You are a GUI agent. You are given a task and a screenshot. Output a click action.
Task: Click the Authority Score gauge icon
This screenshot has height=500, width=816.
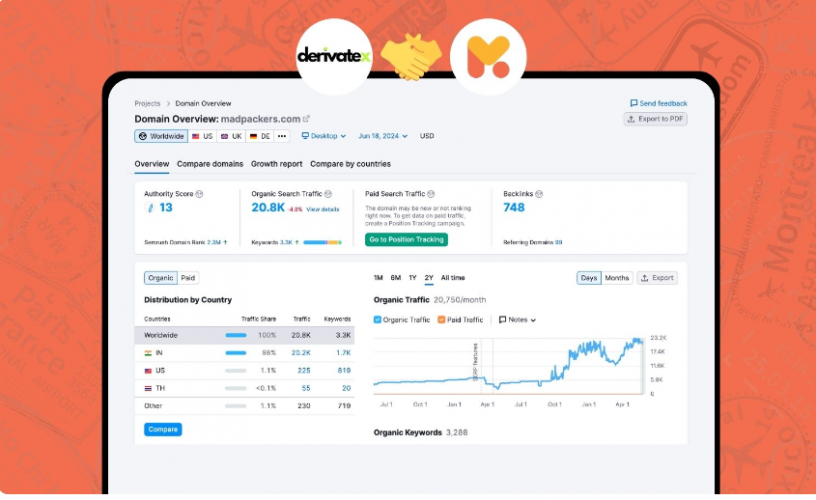[x=150, y=208]
